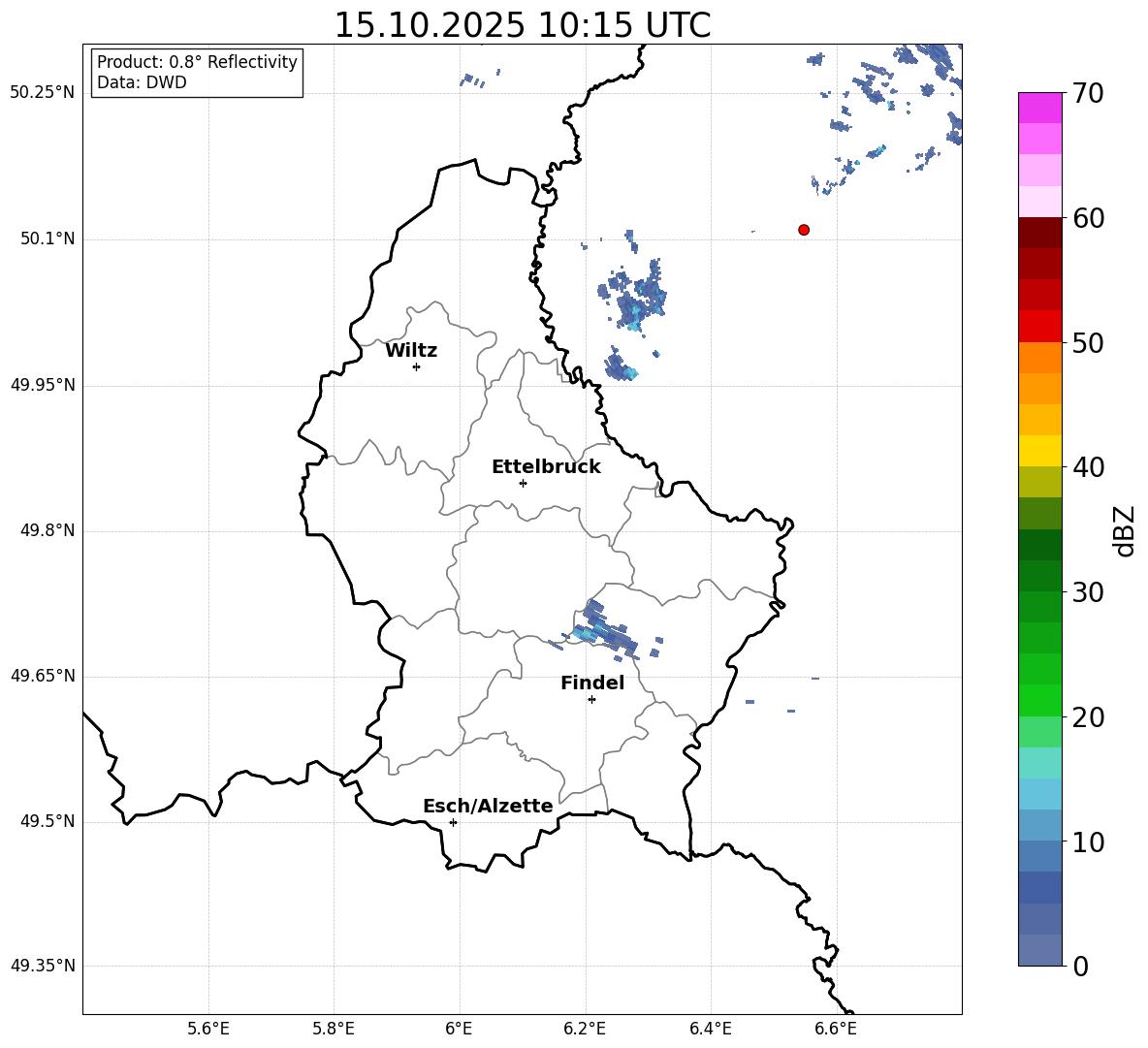Click the 30 colorbar tick label
1148x1048 pixels.
[x=1088, y=592]
